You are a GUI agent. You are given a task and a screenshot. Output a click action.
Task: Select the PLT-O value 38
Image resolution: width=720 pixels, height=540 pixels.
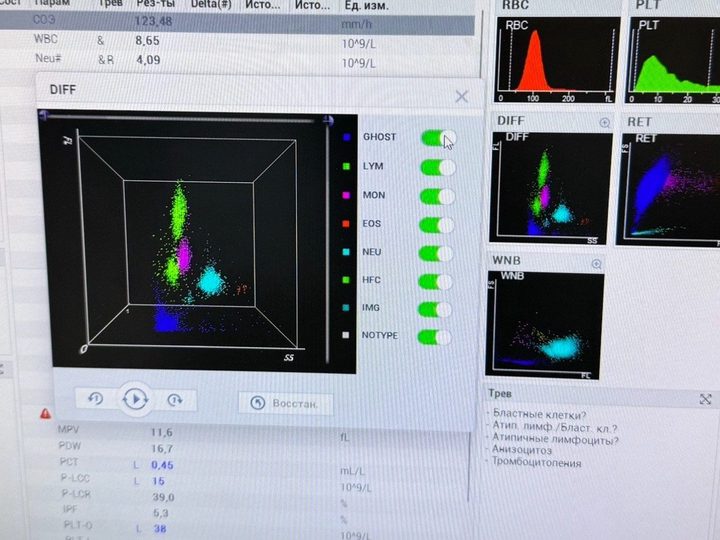pyautogui.click(x=160, y=529)
